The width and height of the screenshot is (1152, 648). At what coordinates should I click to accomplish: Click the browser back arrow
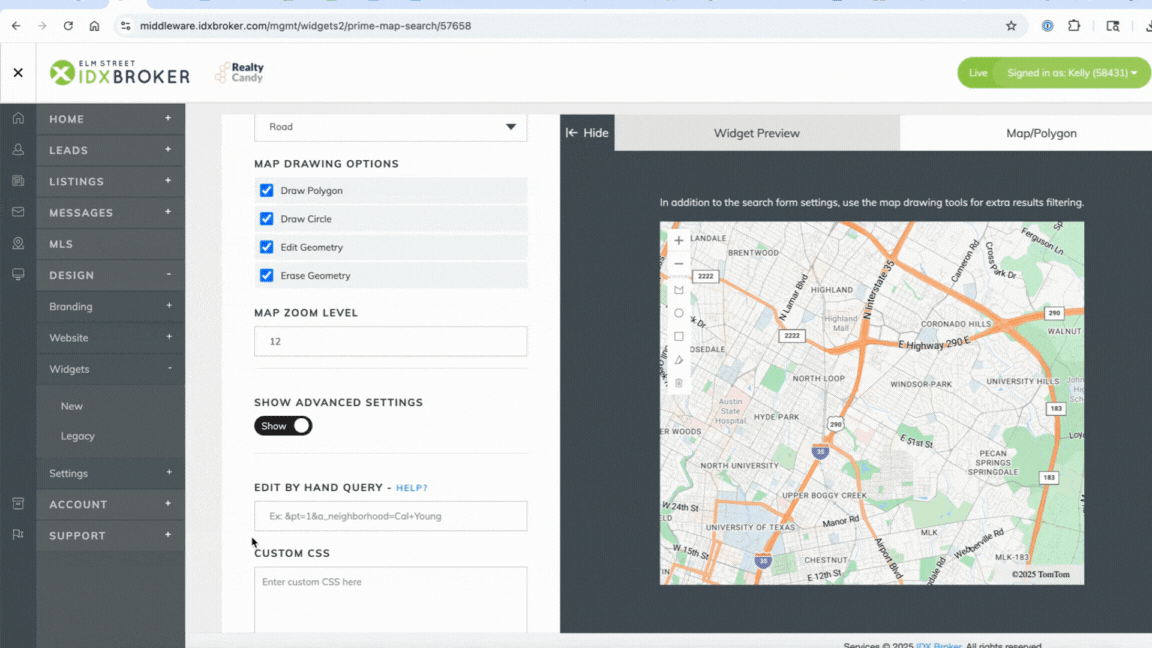pyautogui.click(x=16, y=26)
